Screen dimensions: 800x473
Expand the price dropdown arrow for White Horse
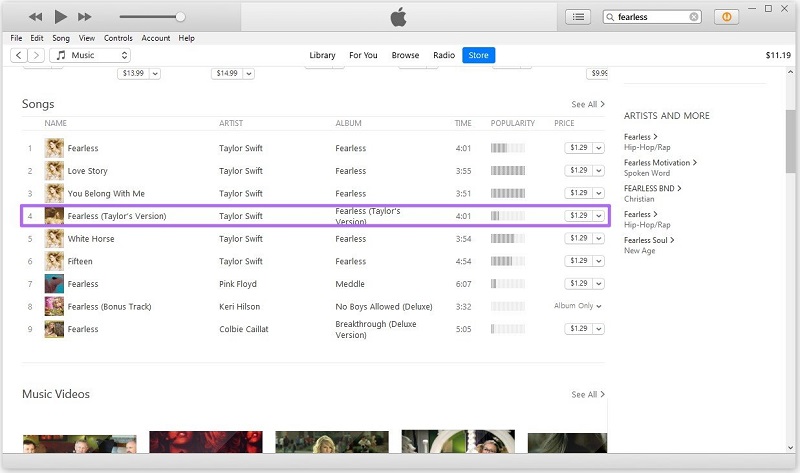pos(599,239)
